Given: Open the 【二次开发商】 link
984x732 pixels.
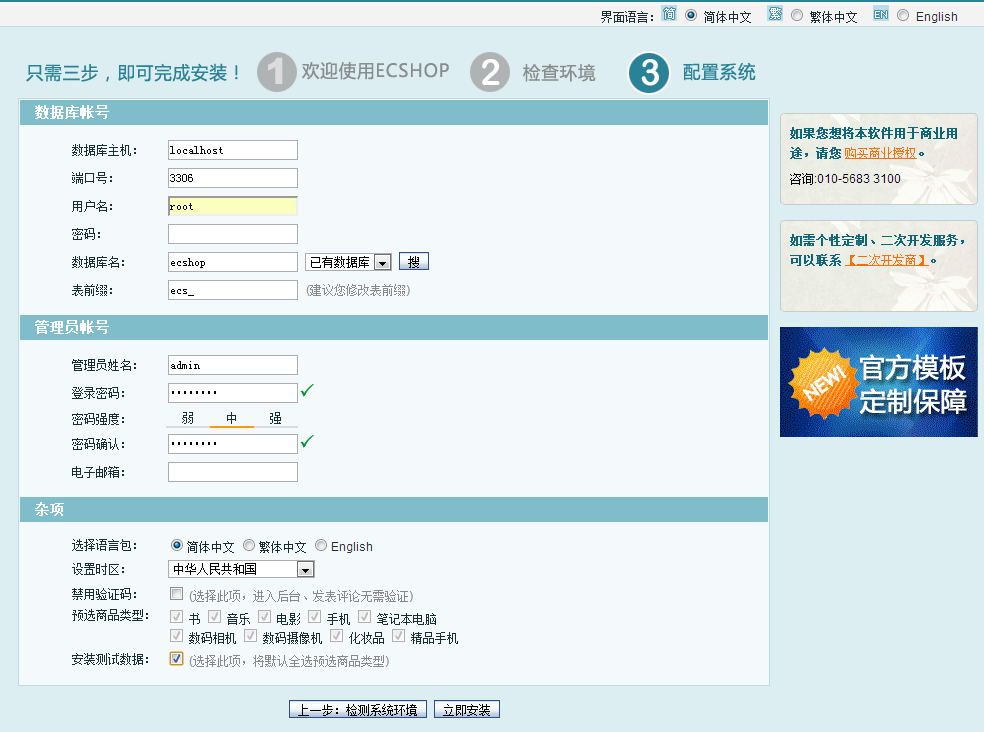Looking at the screenshot, I should tap(887, 260).
